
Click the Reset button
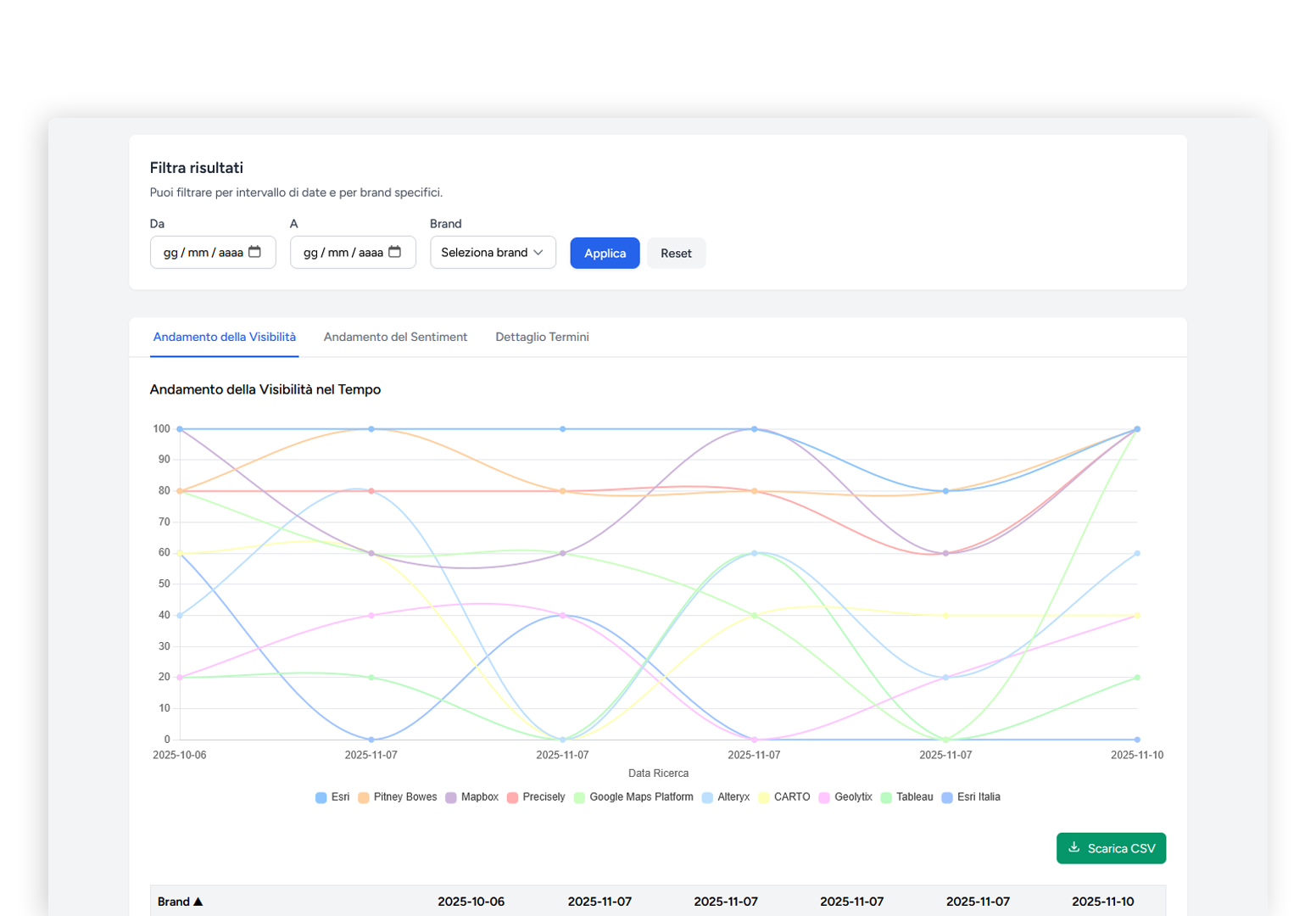click(x=676, y=254)
